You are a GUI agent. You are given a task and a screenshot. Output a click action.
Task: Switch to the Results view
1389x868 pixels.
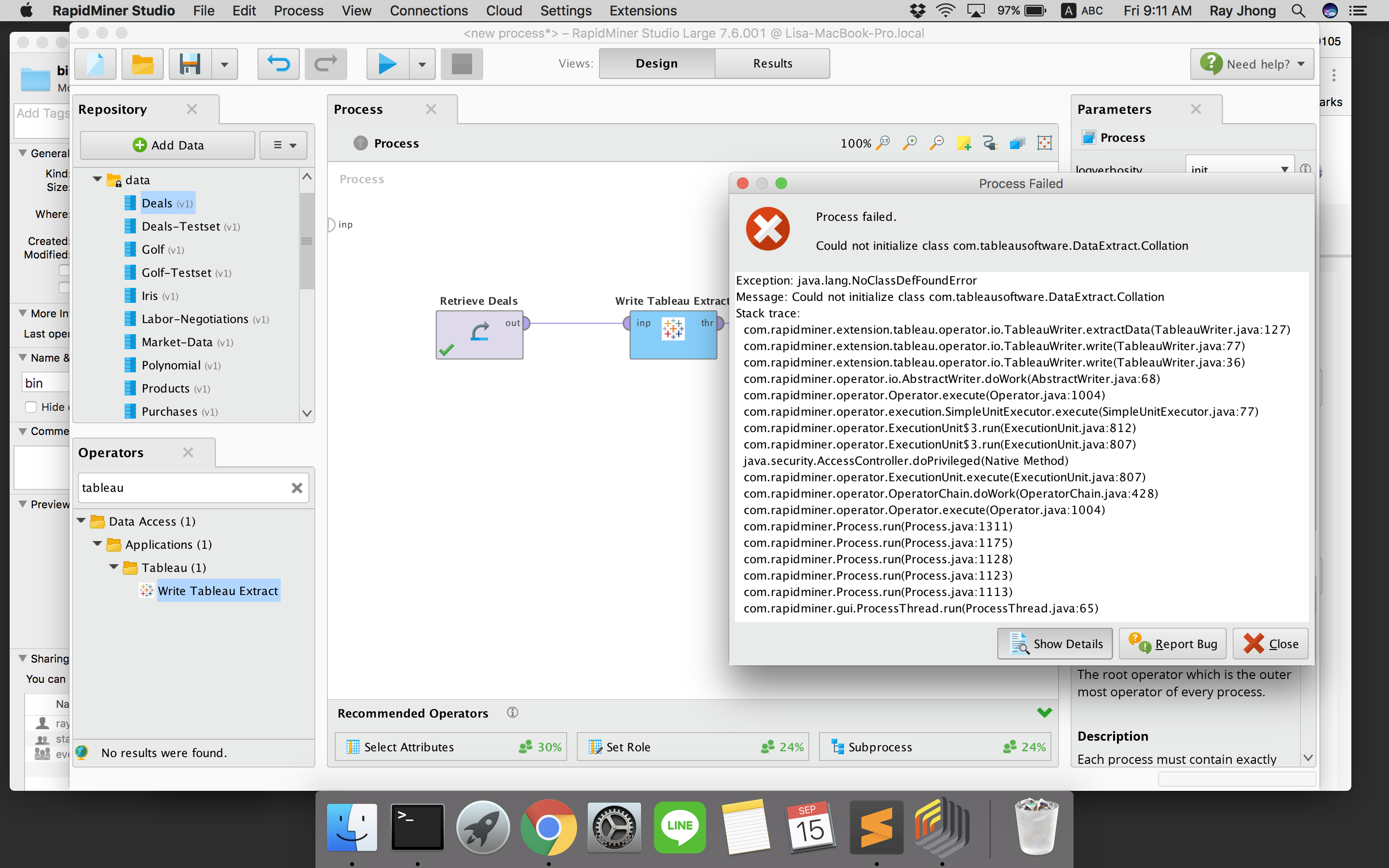pyautogui.click(x=773, y=63)
